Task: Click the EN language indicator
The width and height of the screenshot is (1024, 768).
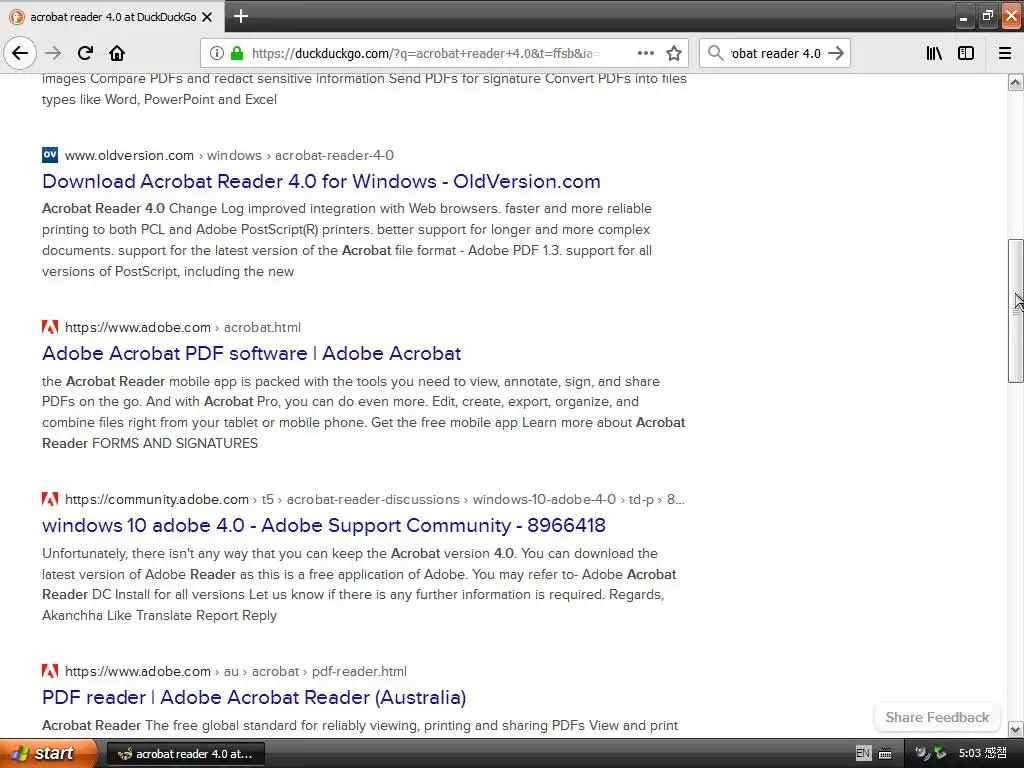Action: coord(863,754)
